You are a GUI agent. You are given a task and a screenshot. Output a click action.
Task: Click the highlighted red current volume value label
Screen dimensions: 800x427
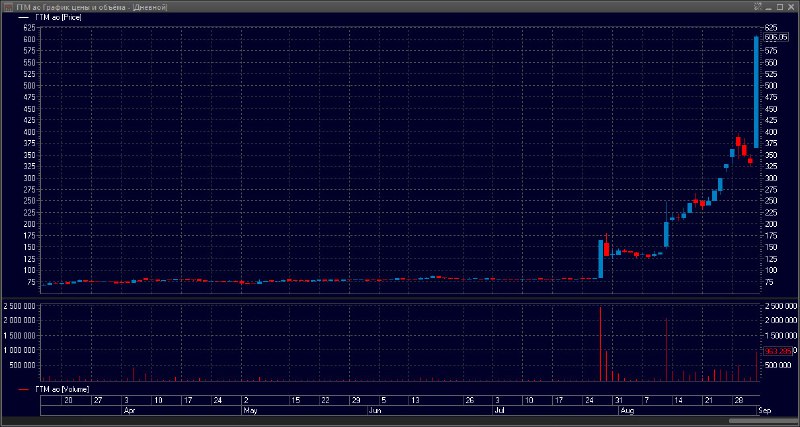tap(776, 351)
